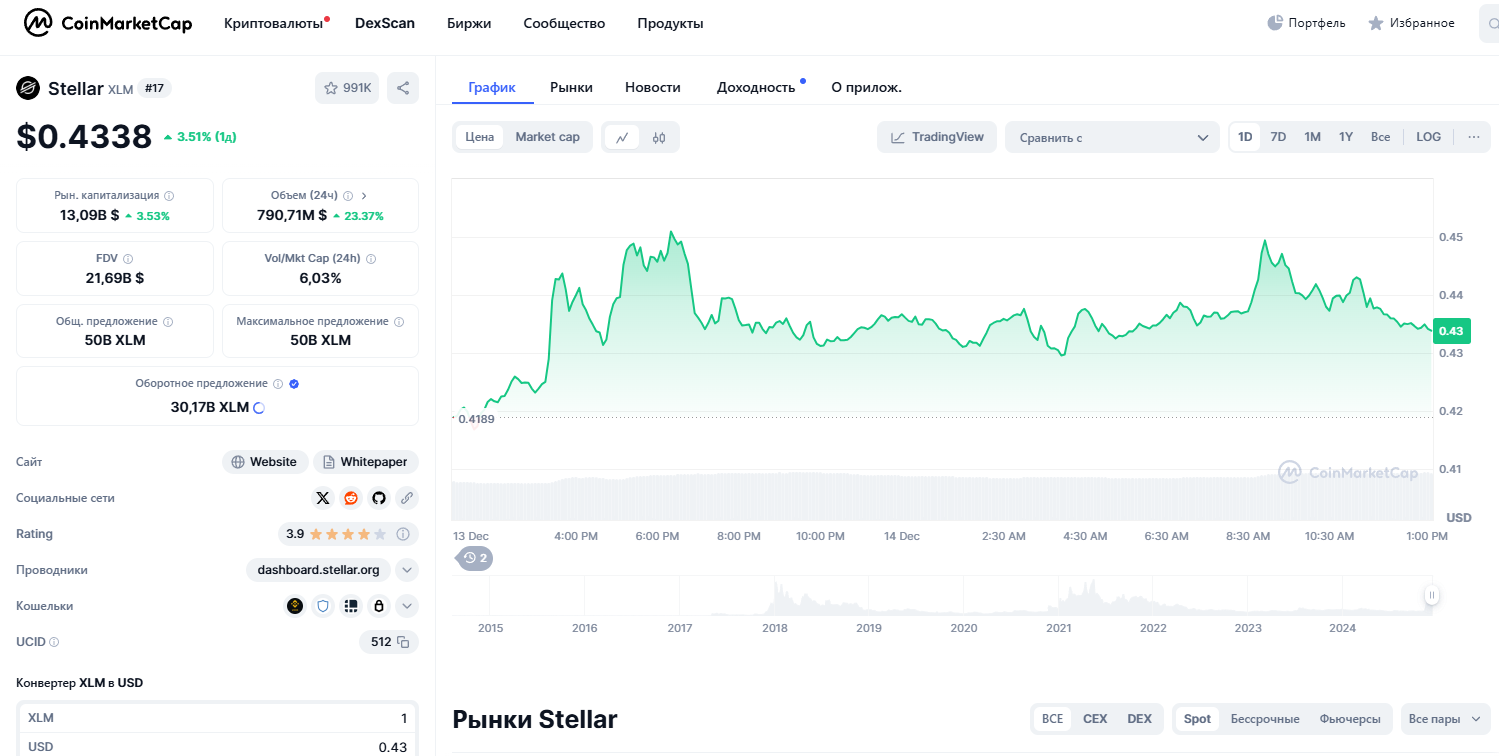The width and height of the screenshot is (1499, 756).
Task: Click the chain link social icon
Action: click(x=407, y=498)
